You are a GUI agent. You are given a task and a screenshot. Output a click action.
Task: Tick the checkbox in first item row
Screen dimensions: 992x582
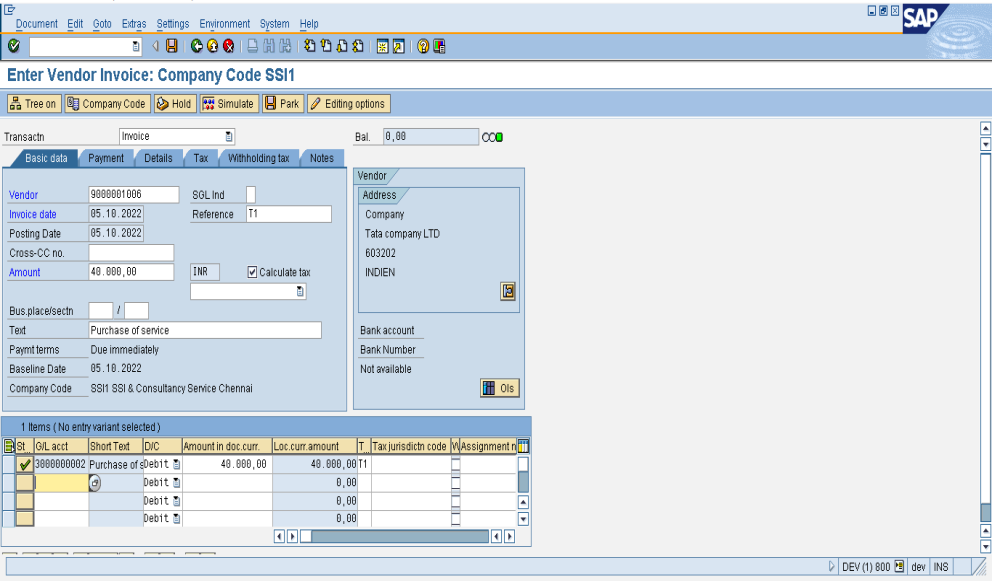[456, 464]
